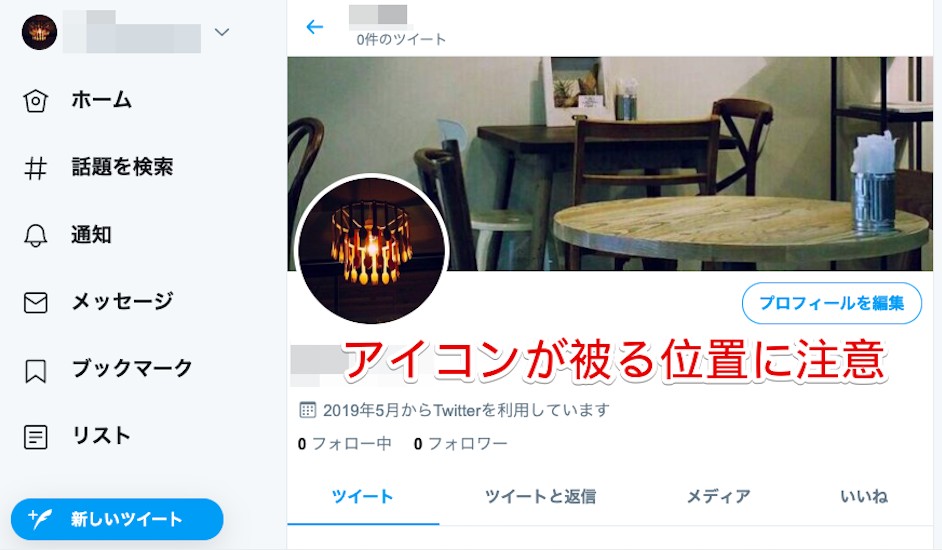Click the calendar icon beside the 2019年5月 join date

click(307, 411)
